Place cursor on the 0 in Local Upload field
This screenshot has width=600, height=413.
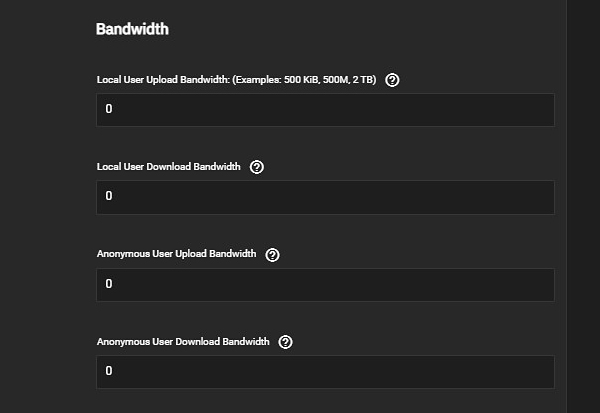click(108, 109)
